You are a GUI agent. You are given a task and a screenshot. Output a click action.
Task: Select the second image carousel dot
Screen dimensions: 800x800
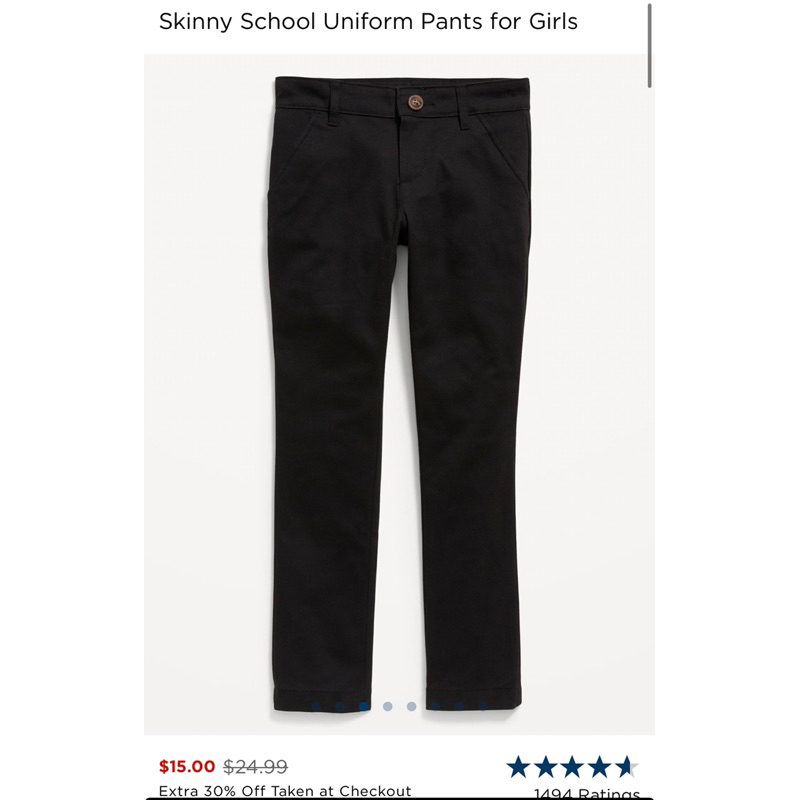click(340, 706)
